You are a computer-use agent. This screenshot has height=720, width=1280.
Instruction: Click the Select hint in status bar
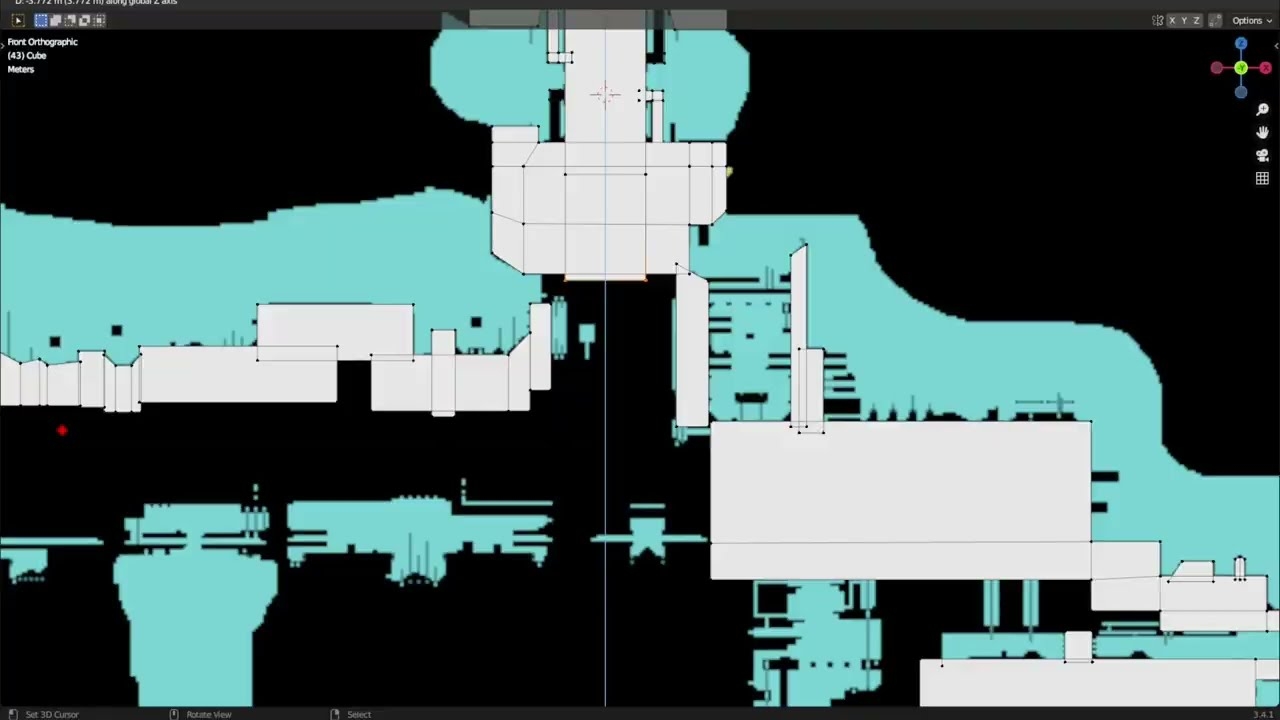tap(359, 714)
